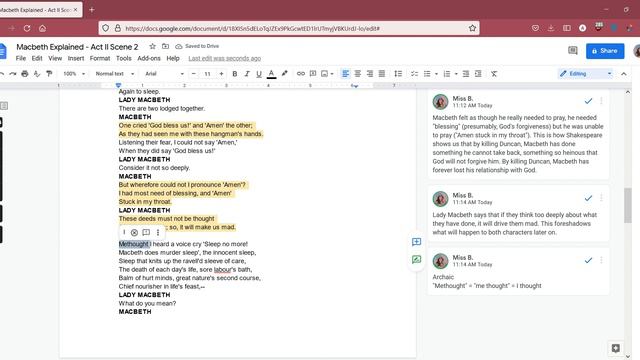Open the Insert menu
Screen dimensions: 640x360
coord(76,58)
